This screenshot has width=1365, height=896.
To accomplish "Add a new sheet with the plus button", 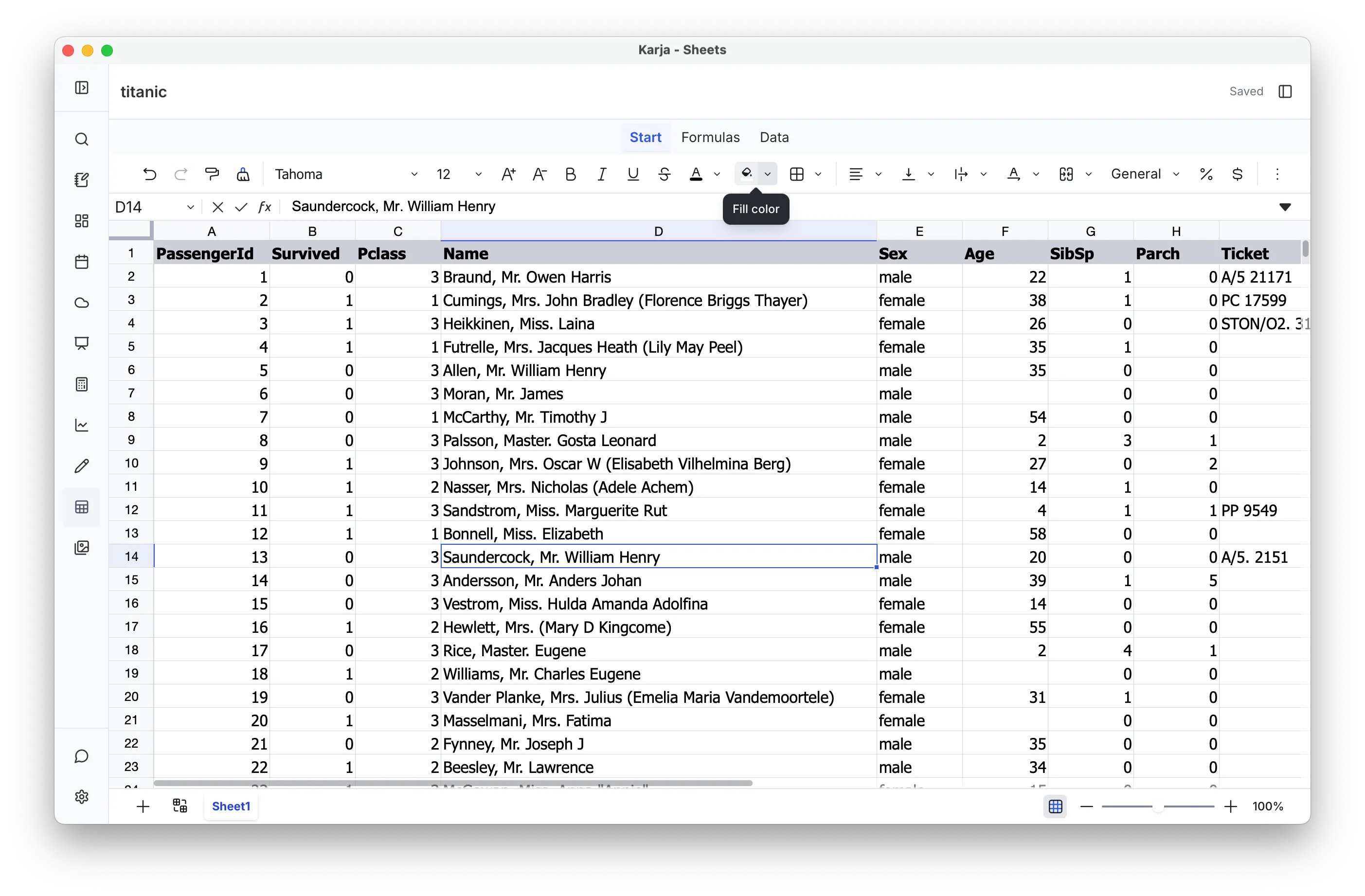I will pos(143,806).
